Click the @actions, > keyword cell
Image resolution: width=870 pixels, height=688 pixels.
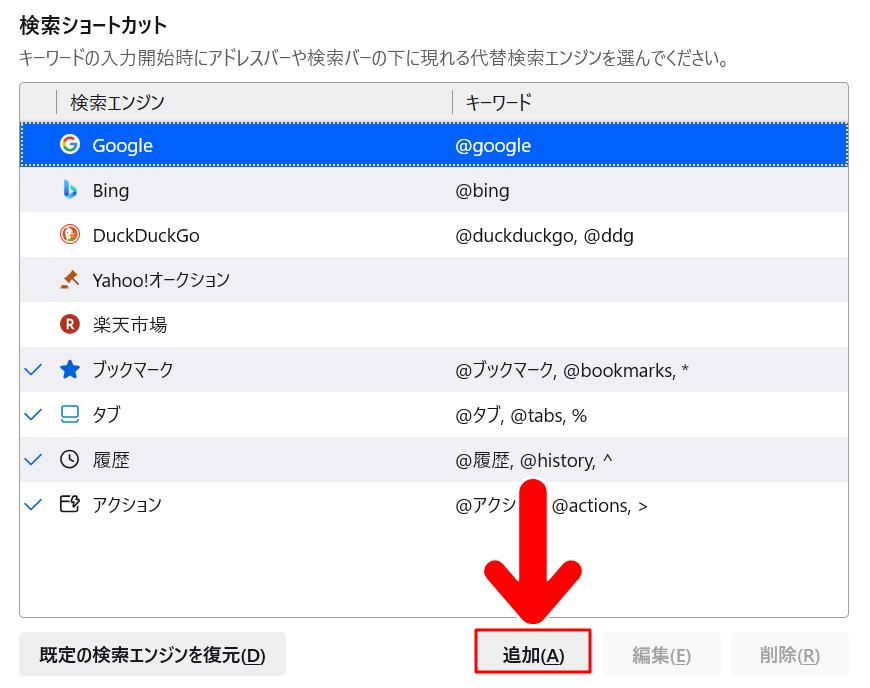(552, 505)
